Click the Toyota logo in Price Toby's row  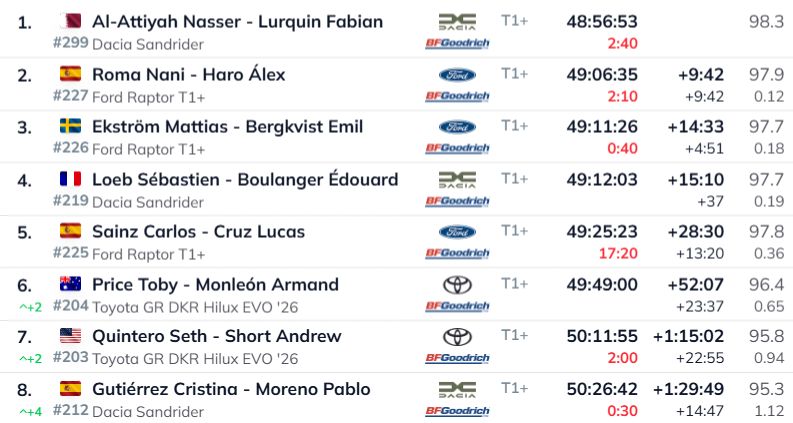click(457, 284)
